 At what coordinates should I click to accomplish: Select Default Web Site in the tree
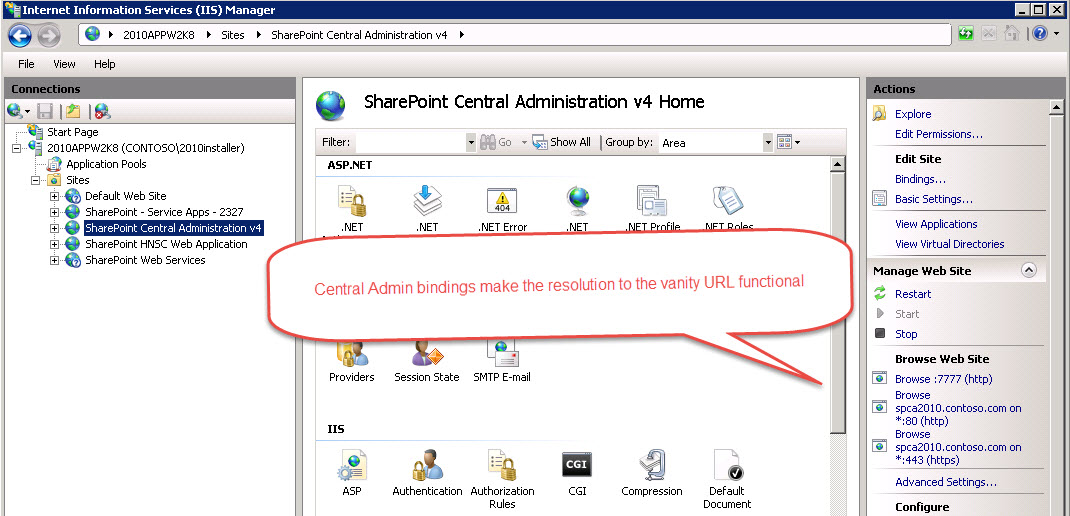coord(126,196)
